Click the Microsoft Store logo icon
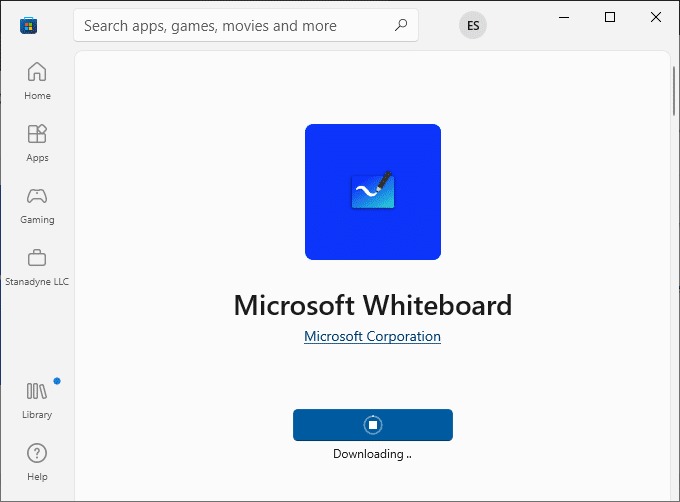Image resolution: width=680 pixels, height=502 pixels. [x=29, y=25]
